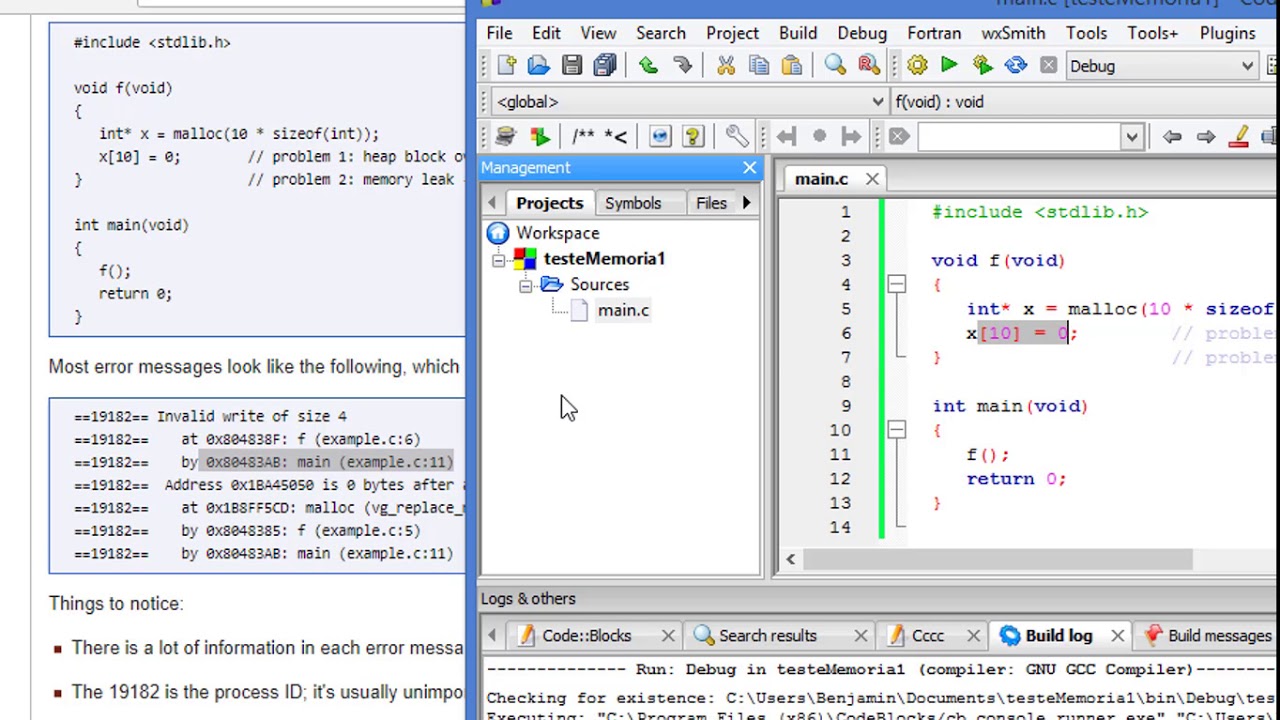Open Find with the magnifier icon
The image size is (1280, 720).
pyautogui.click(x=835, y=66)
